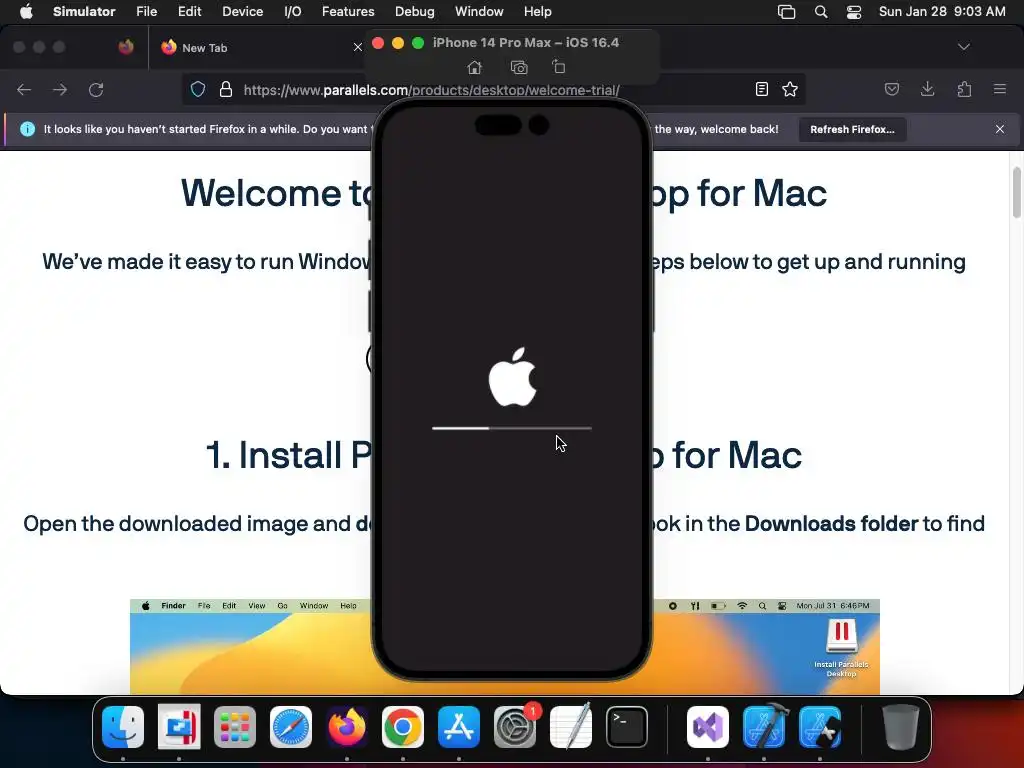Open the Features menu
The height and width of the screenshot is (768, 1024).
coord(348,12)
